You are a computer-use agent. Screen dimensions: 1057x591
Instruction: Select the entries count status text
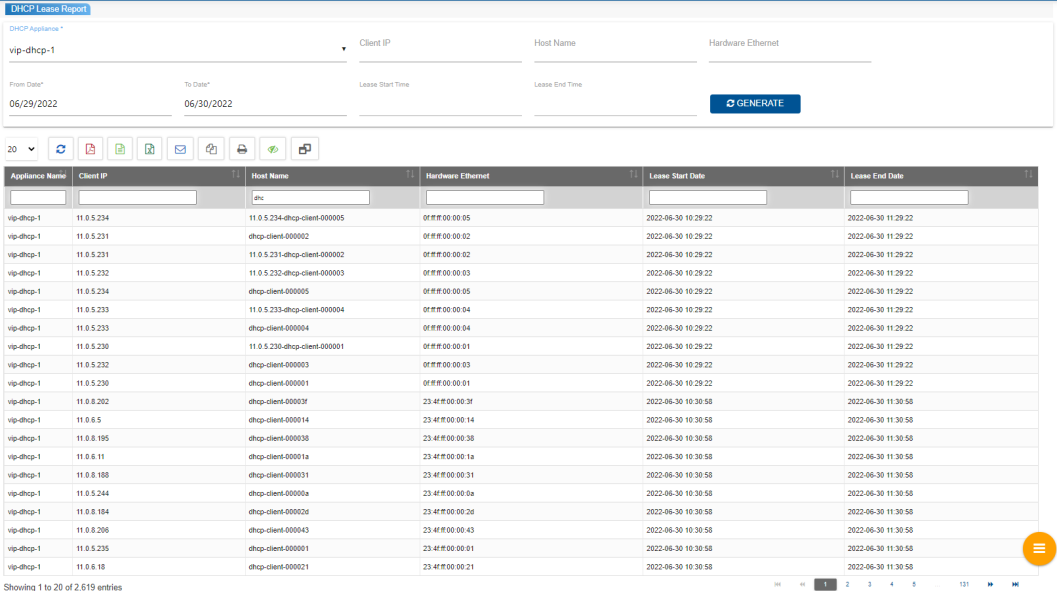point(63,587)
